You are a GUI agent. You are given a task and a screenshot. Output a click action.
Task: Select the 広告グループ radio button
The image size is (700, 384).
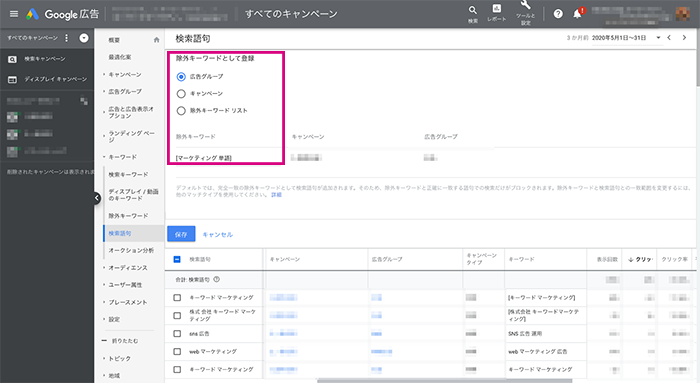pos(181,77)
